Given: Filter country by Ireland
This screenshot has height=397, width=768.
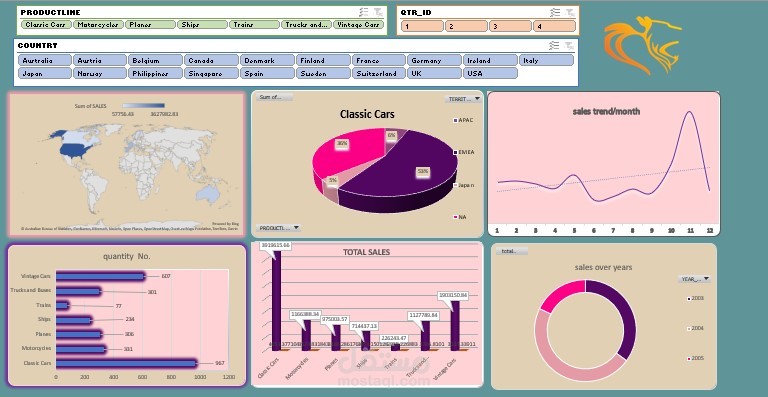Looking at the screenshot, I should click(490, 60).
